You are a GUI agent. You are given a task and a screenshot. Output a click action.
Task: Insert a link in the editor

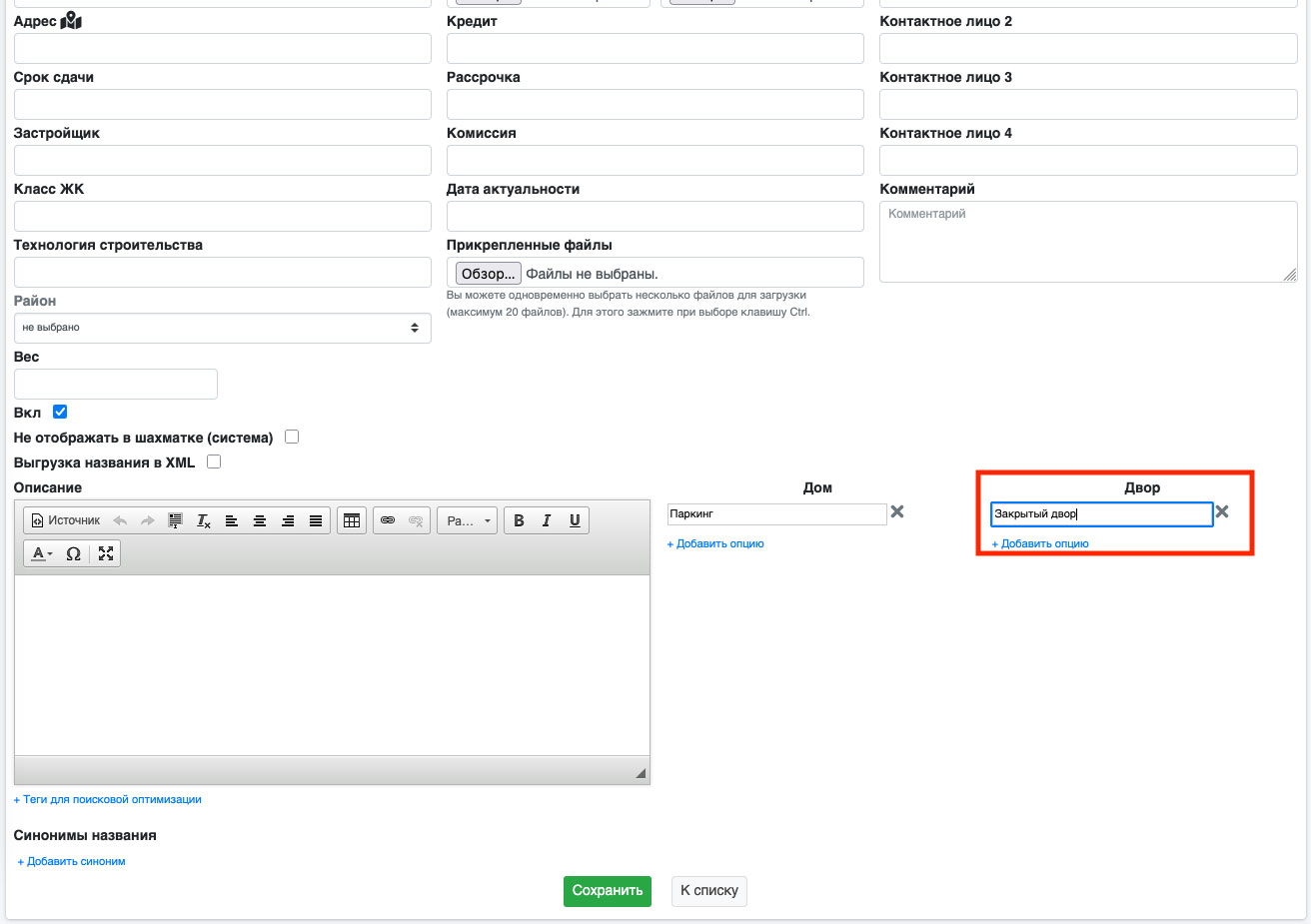pyautogui.click(x=388, y=520)
